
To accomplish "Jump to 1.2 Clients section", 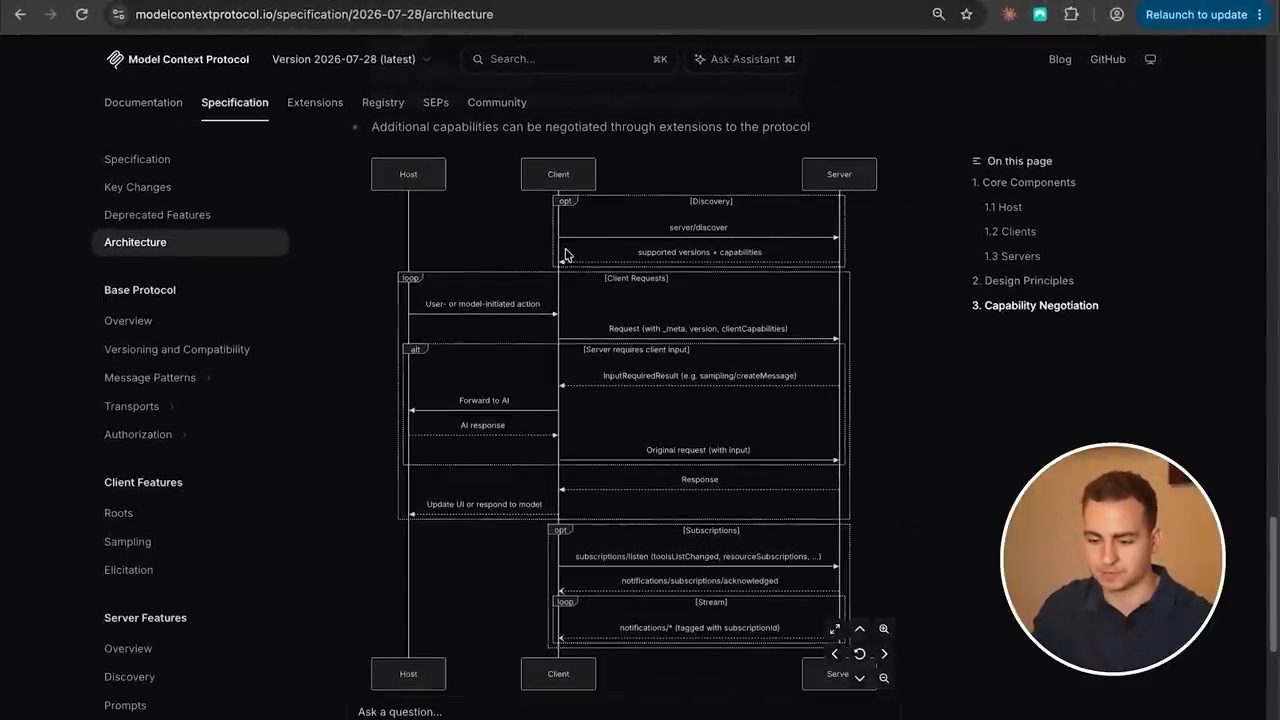I will (x=1010, y=231).
